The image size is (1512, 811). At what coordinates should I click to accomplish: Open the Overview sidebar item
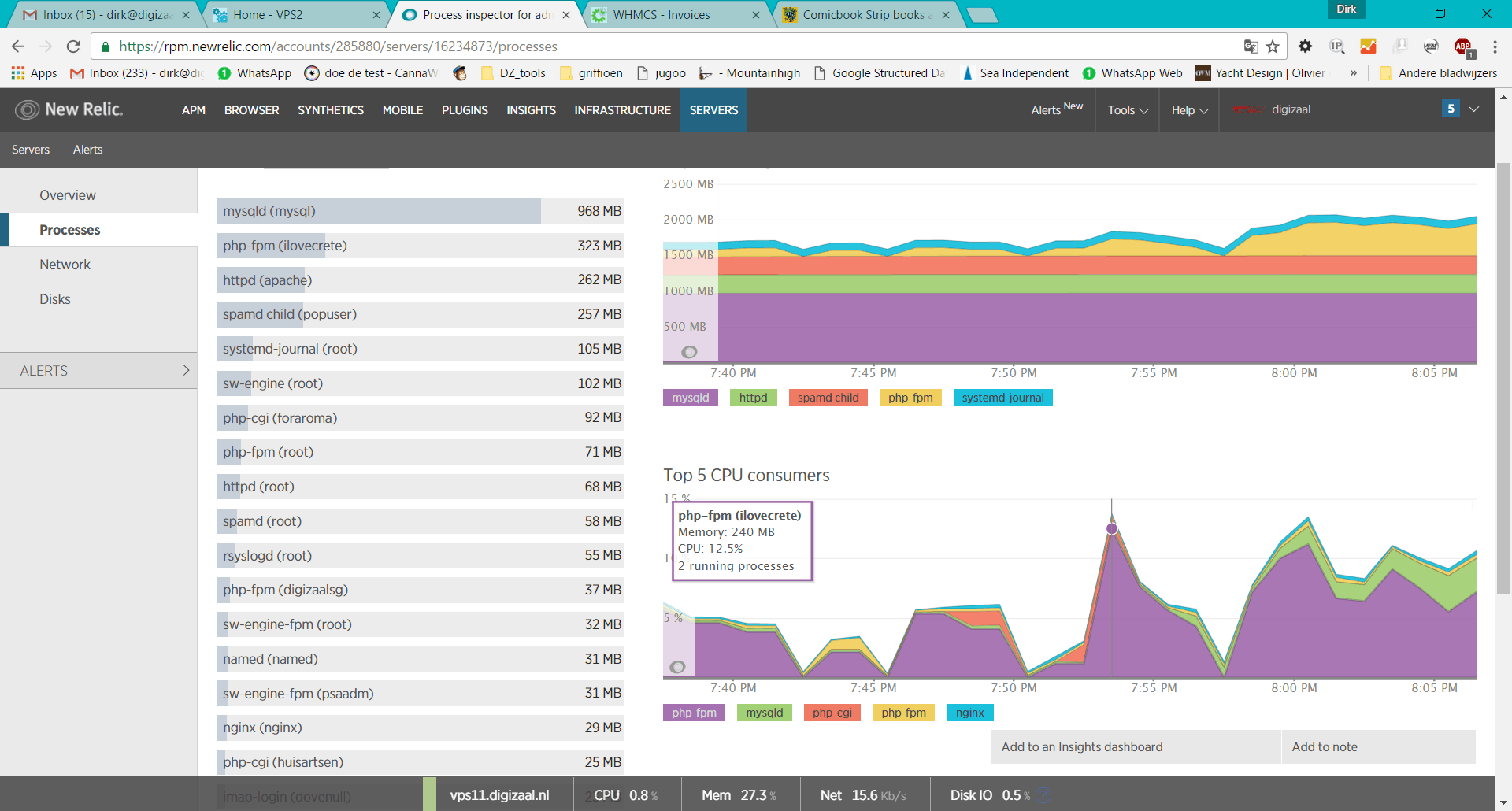[68, 195]
